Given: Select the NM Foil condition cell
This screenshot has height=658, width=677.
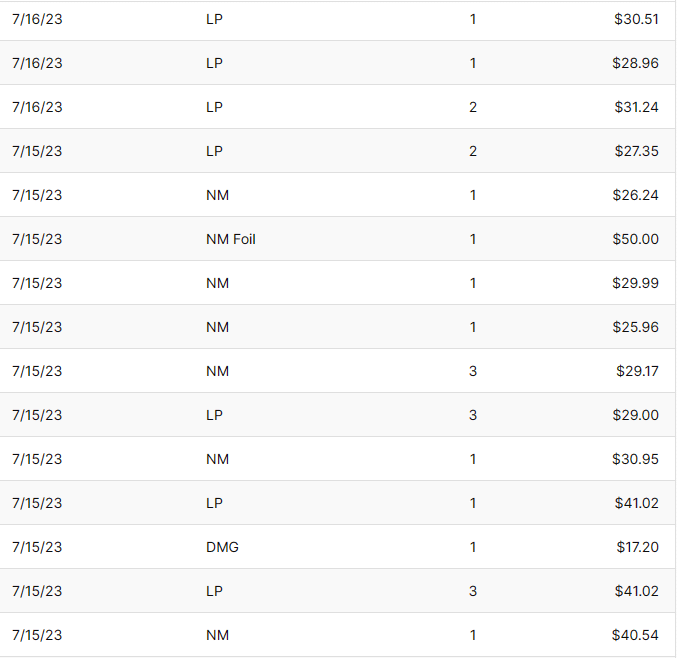Looking at the screenshot, I should (230, 239).
